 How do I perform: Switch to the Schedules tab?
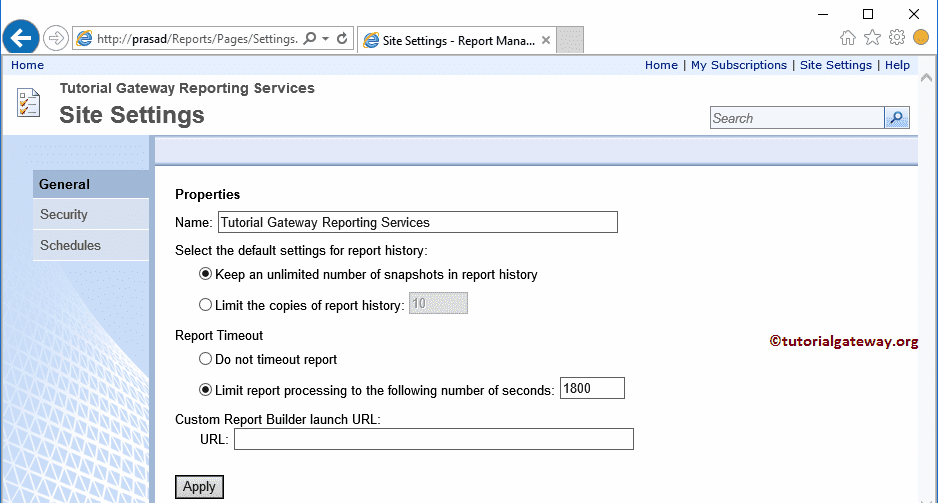pyautogui.click(x=70, y=246)
